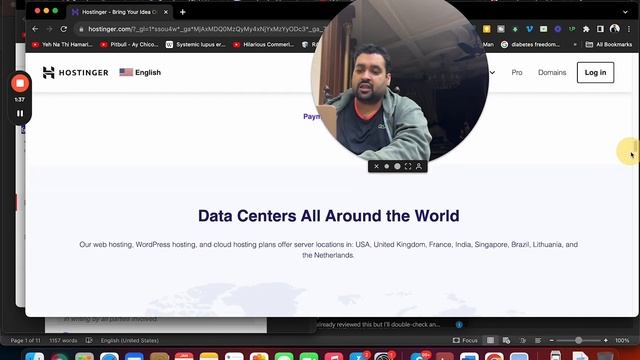
Task: Open the English language selector
Action: pos(140,72)
